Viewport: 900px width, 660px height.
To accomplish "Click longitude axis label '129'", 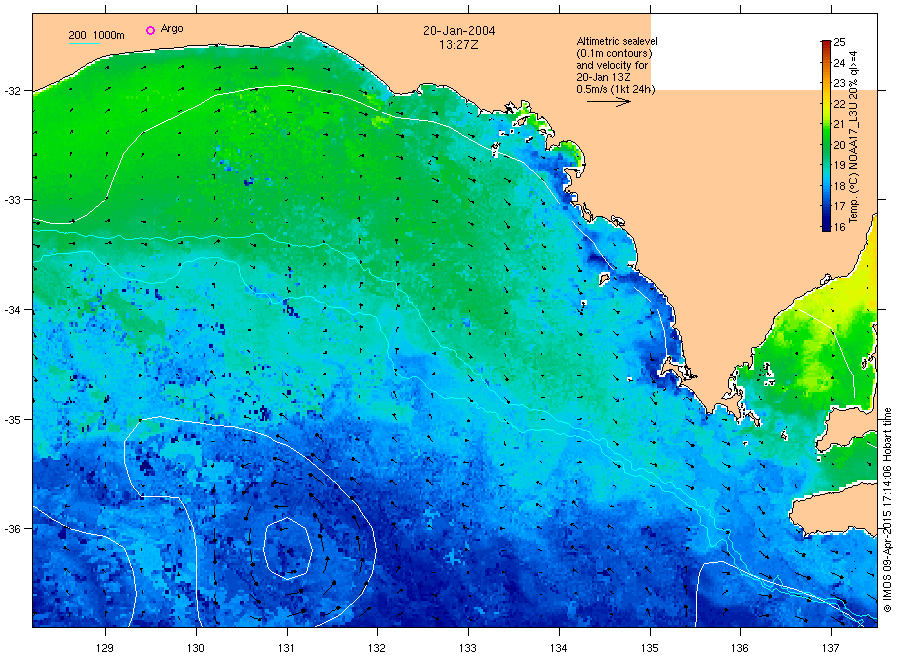I will click(x=105, y=648).
